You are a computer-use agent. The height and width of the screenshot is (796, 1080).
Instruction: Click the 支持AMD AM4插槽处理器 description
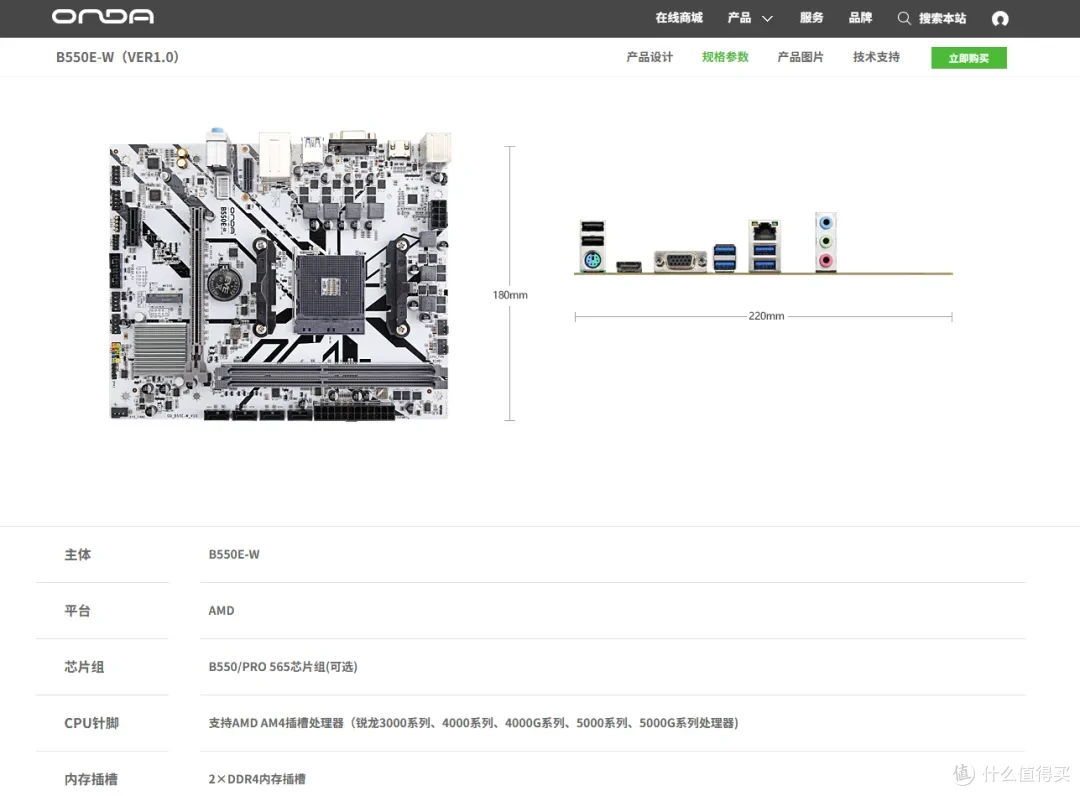pos(474,723)
